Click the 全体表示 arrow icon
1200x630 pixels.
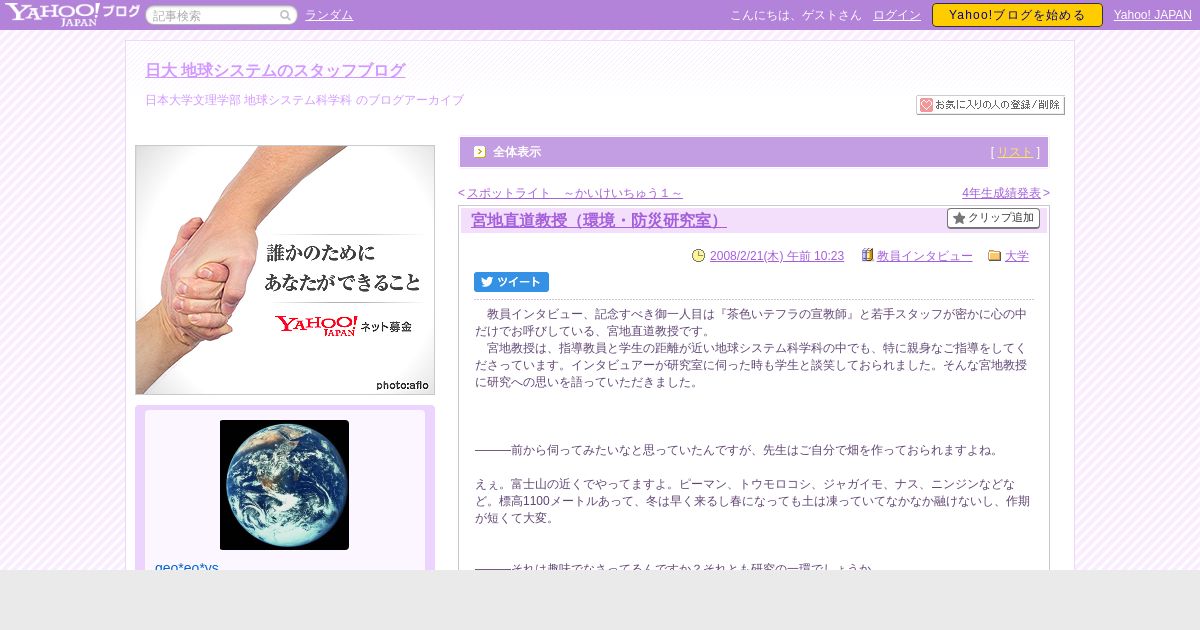pos(480,152)
